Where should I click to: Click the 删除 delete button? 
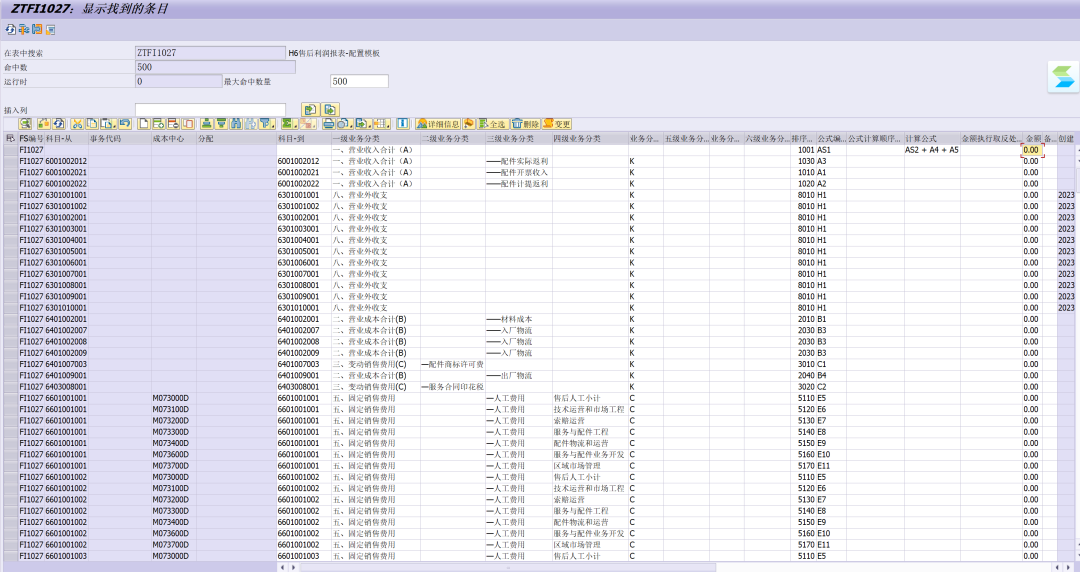click(526, 124)
